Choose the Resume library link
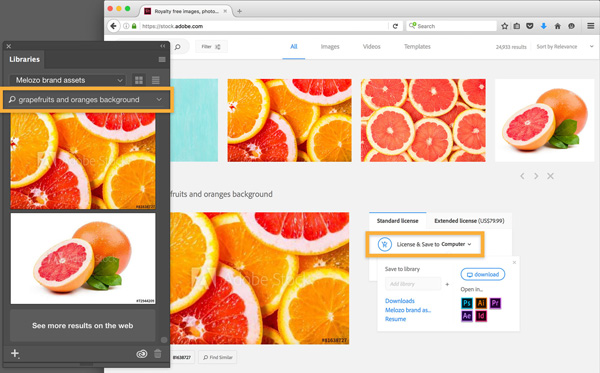 395,319
